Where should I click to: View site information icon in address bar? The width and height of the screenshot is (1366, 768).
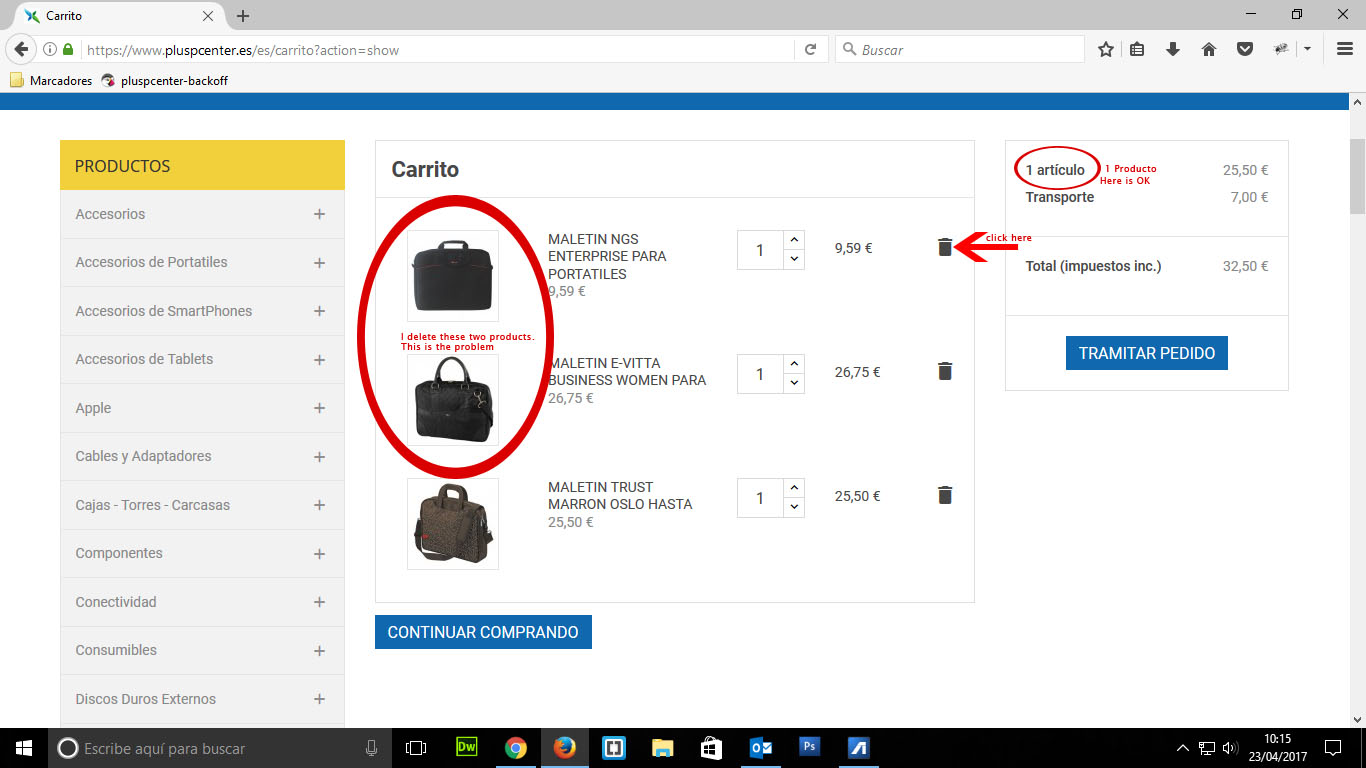50,49
